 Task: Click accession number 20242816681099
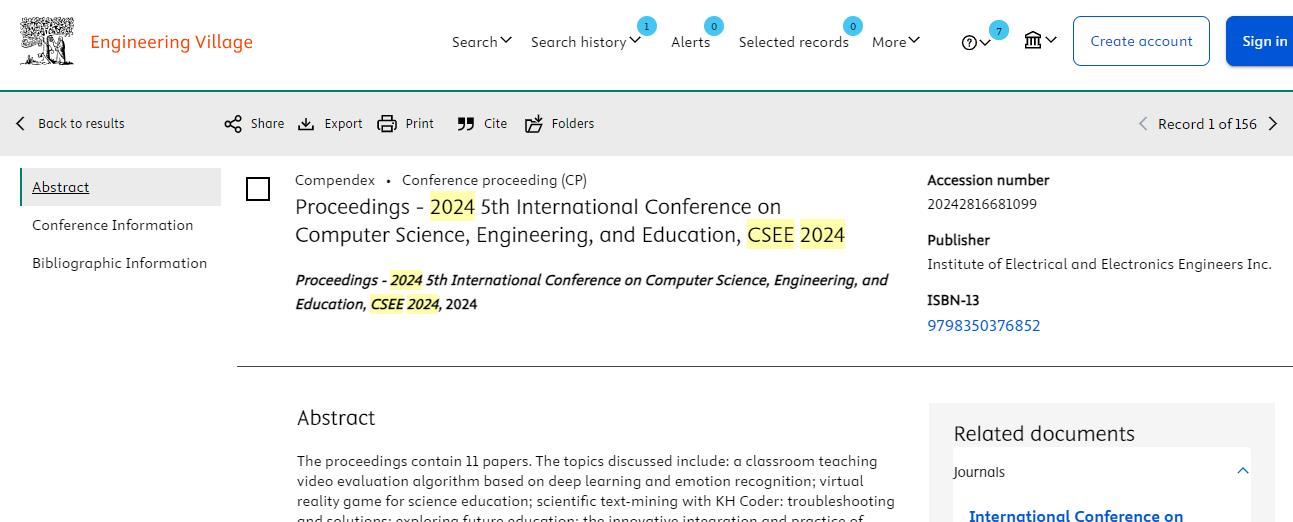tap(982, 204)
